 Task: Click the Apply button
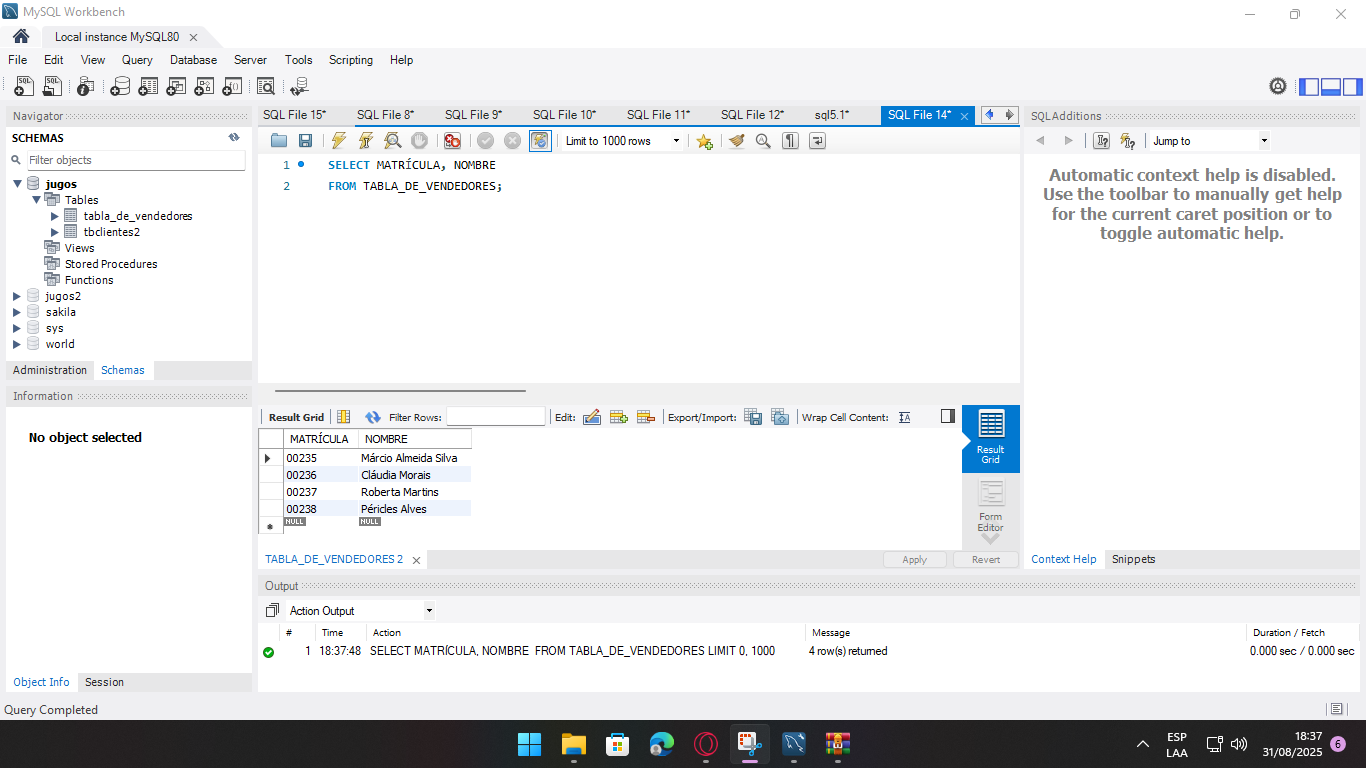tap(915, 560)
